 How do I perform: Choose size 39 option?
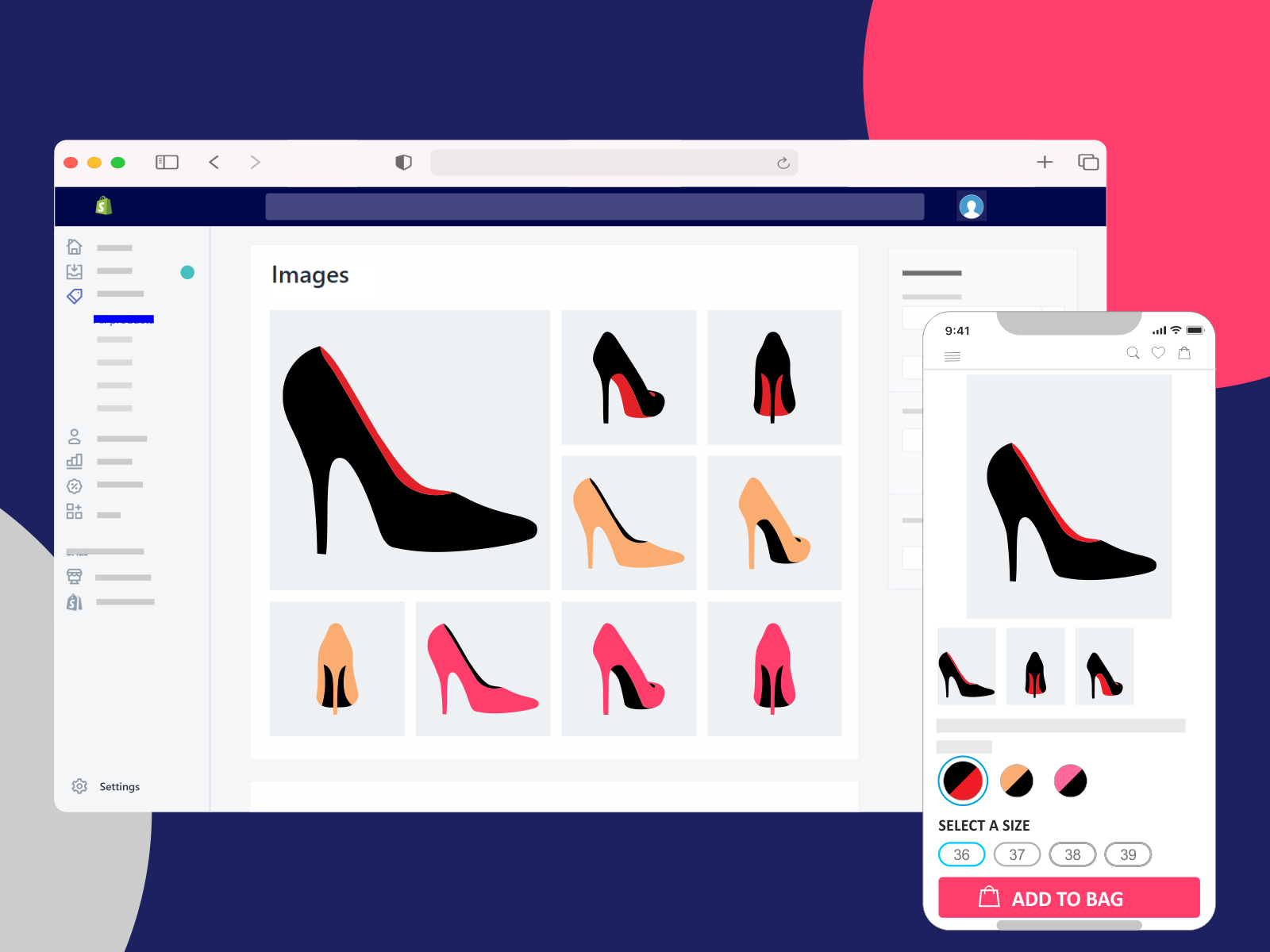[x=1128, y=854]
